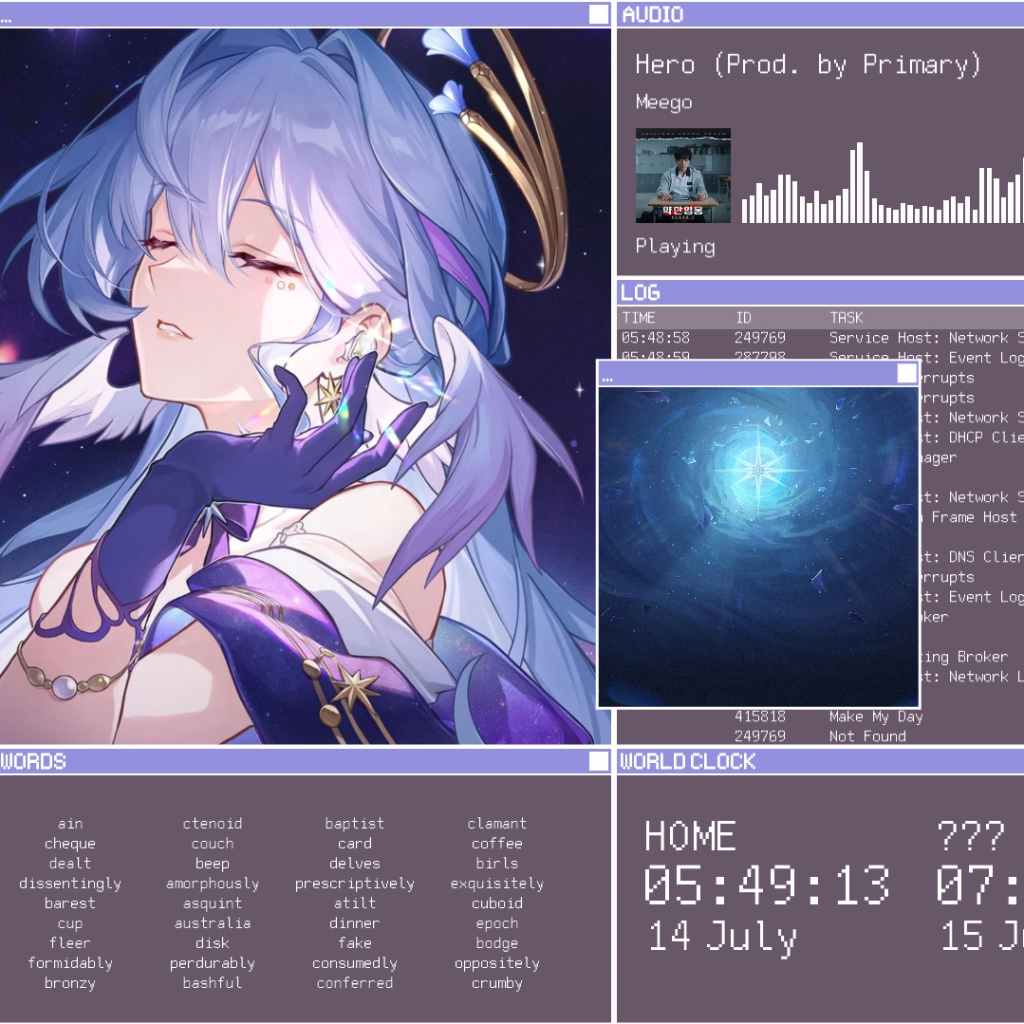Image resolution: width=1024 pixels, height=1024 pixels.
Task: Click the DNS Client log entry
Action: point(972,557)
